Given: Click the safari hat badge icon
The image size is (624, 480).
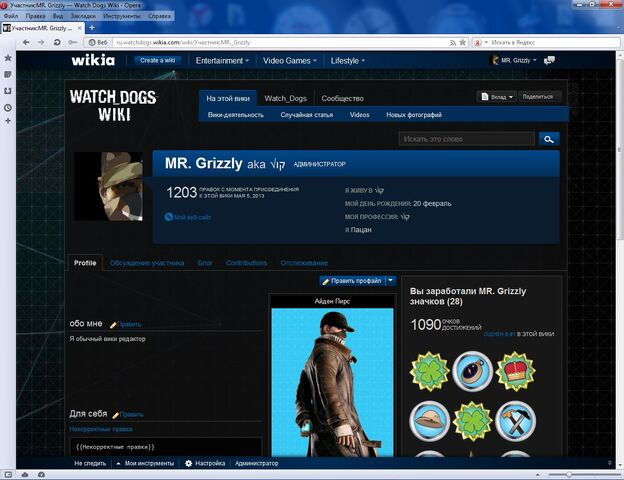Looking at the screenshot, I should pos(429,421).
